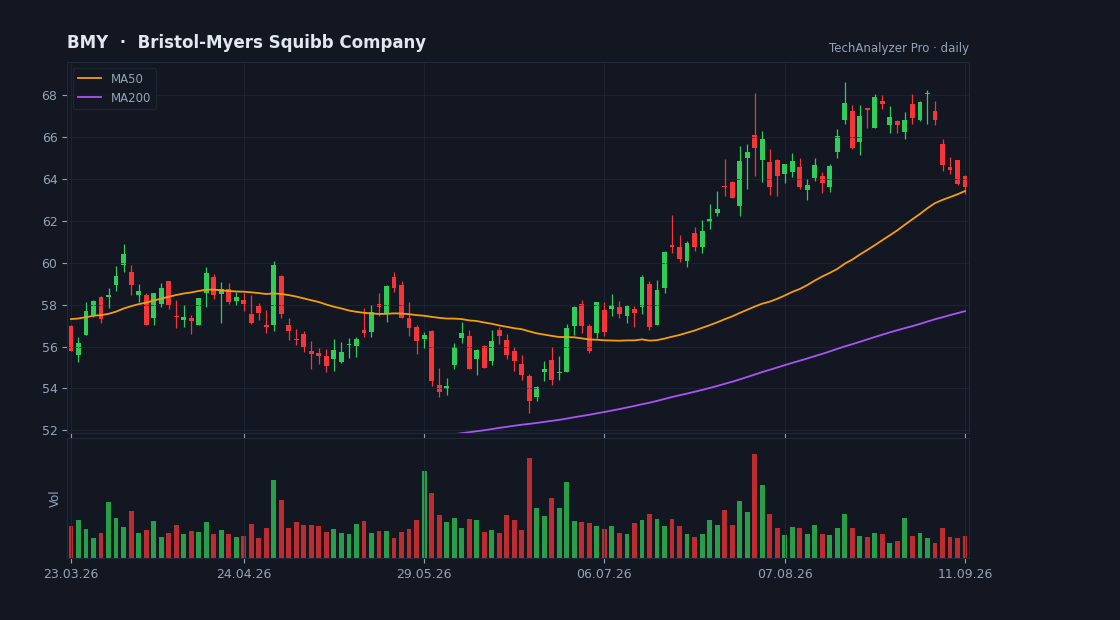This screenshot has width=1120, height=620.
Task: Select the MA200 legend entry
Action: [114, 98]
